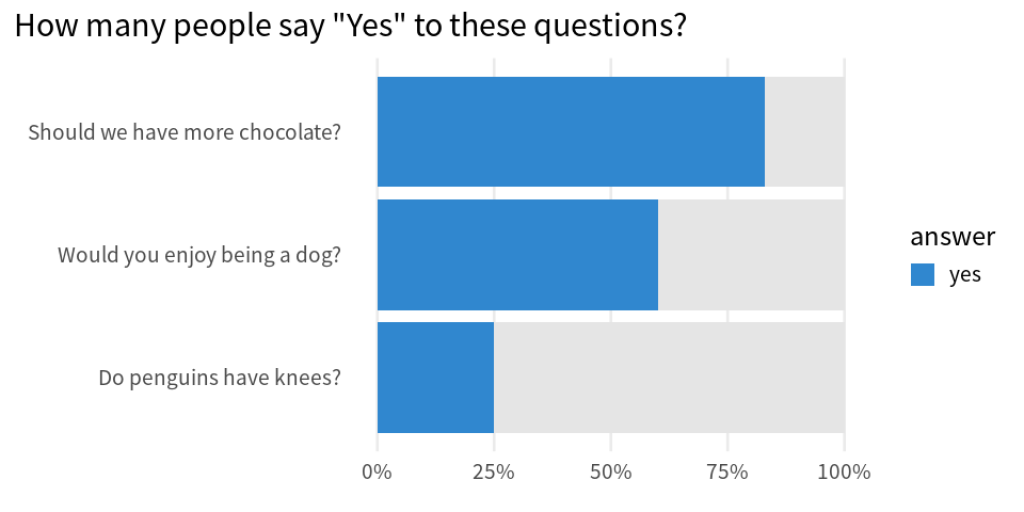Click the 'answer' legend title
The image size is (1024, 512).
(x=952, y=236)
